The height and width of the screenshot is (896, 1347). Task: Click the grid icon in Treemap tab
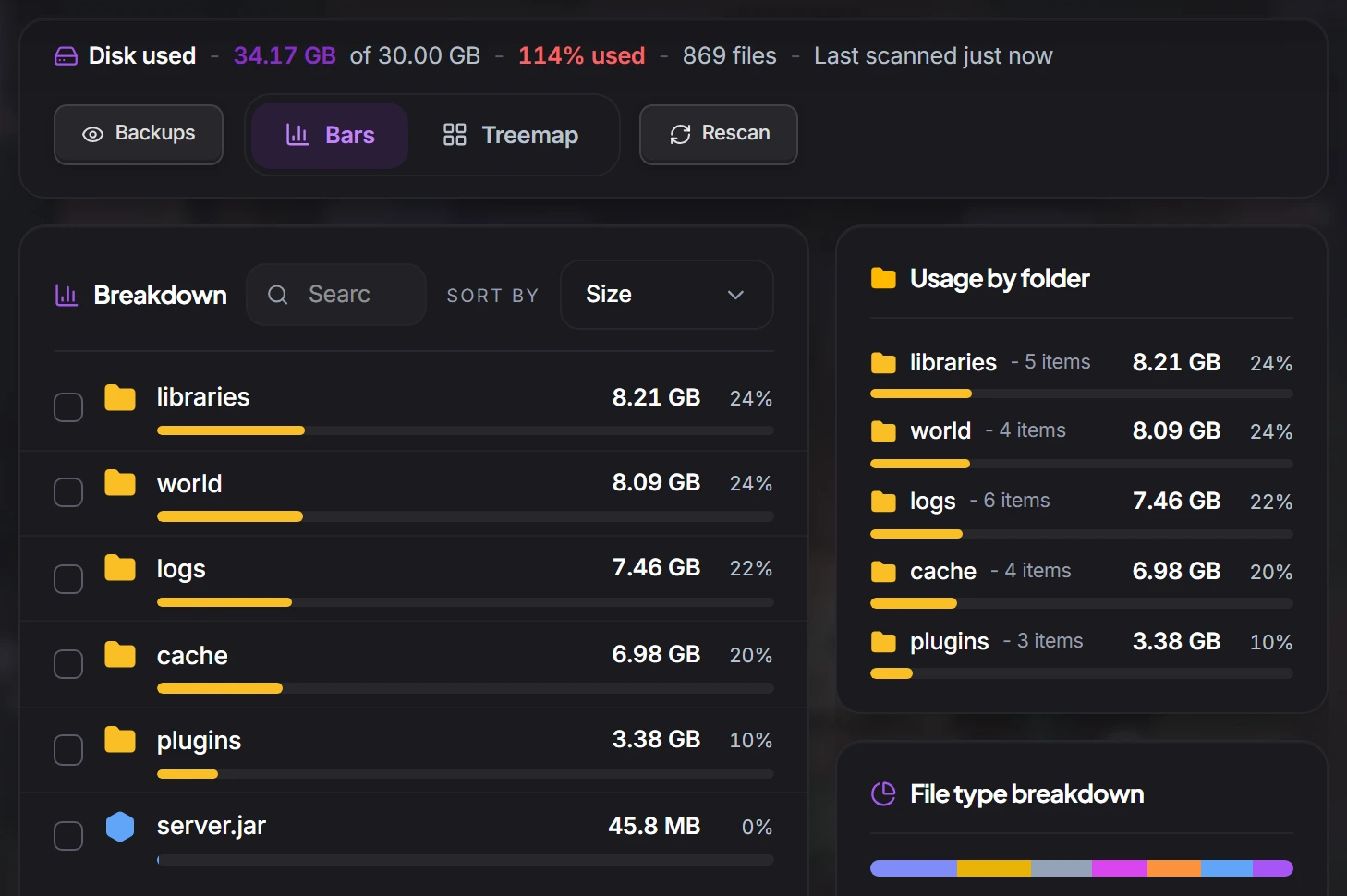(455, 135)
